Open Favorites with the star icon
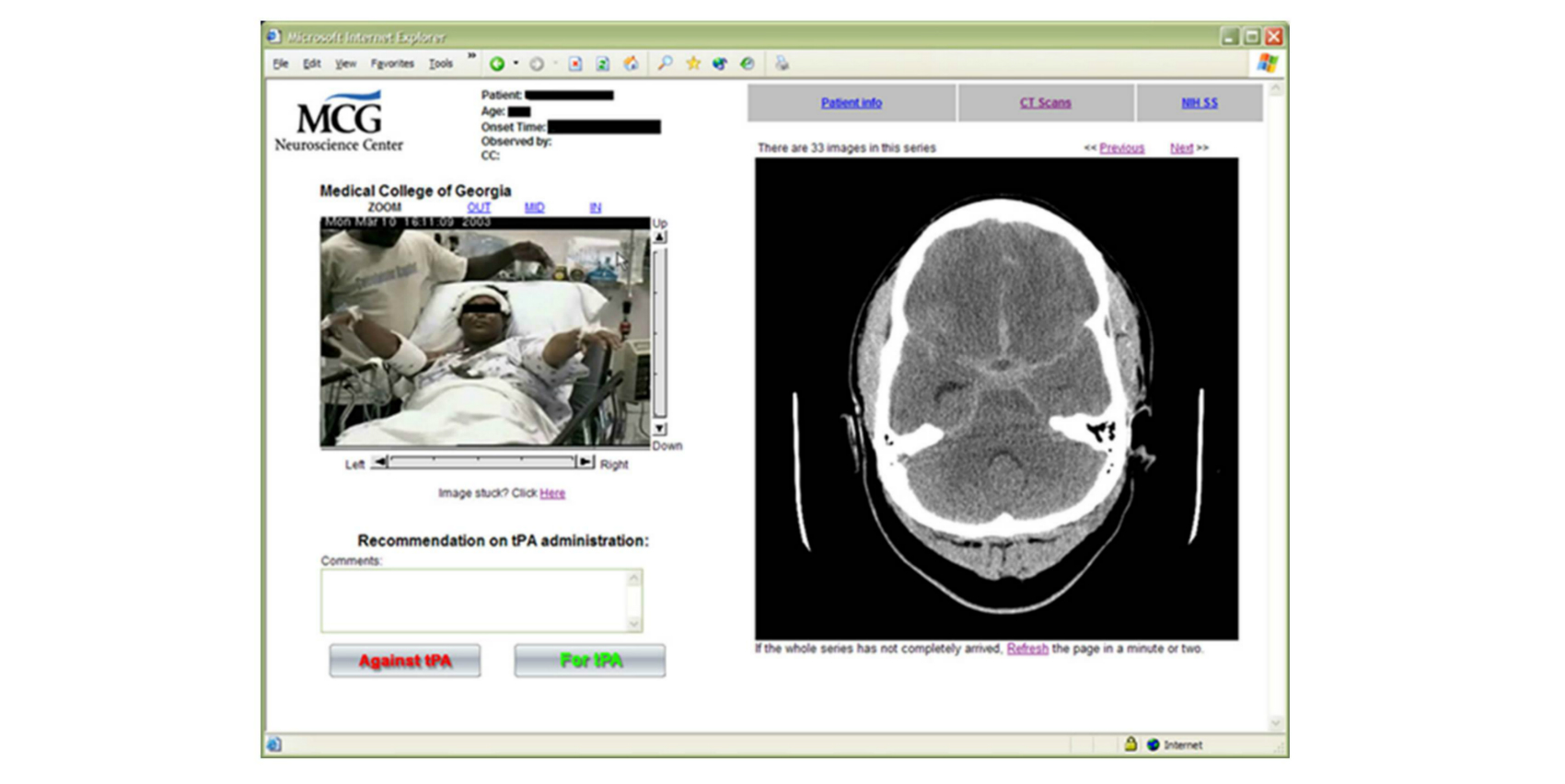 (x=693, y=63)
